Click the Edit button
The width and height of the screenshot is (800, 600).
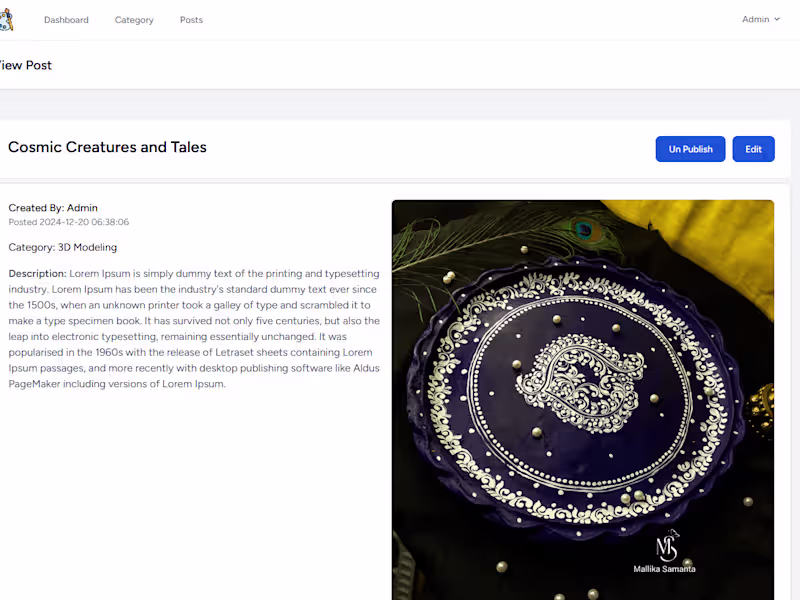pos(753,148)
